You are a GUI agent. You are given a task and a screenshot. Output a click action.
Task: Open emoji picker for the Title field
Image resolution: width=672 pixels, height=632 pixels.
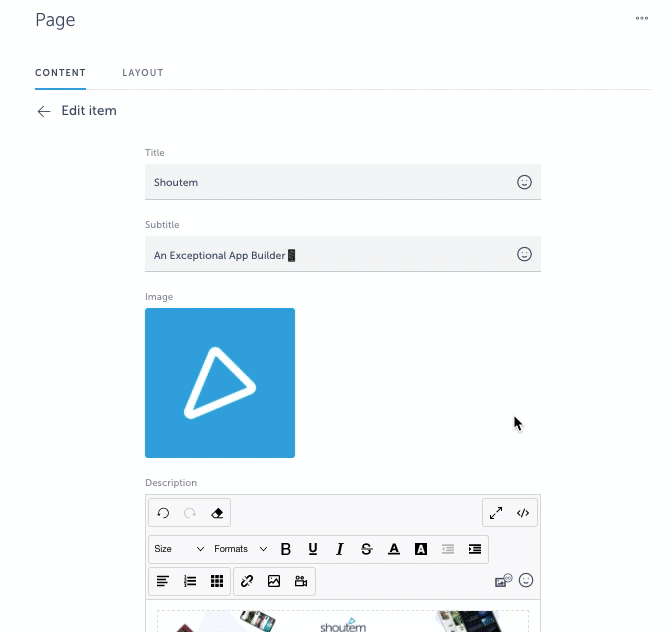point(524,182)
